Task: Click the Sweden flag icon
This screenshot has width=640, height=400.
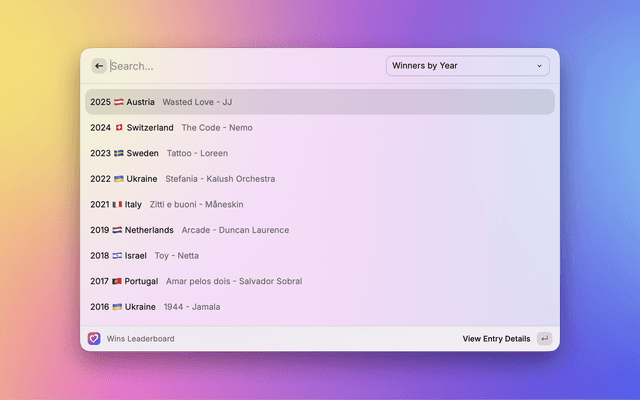Action: (119, 153)
